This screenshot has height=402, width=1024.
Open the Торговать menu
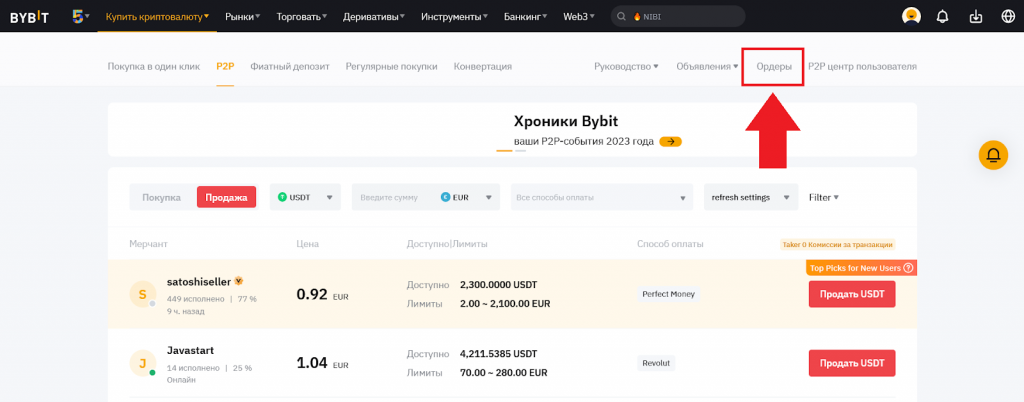pos(302,16)
